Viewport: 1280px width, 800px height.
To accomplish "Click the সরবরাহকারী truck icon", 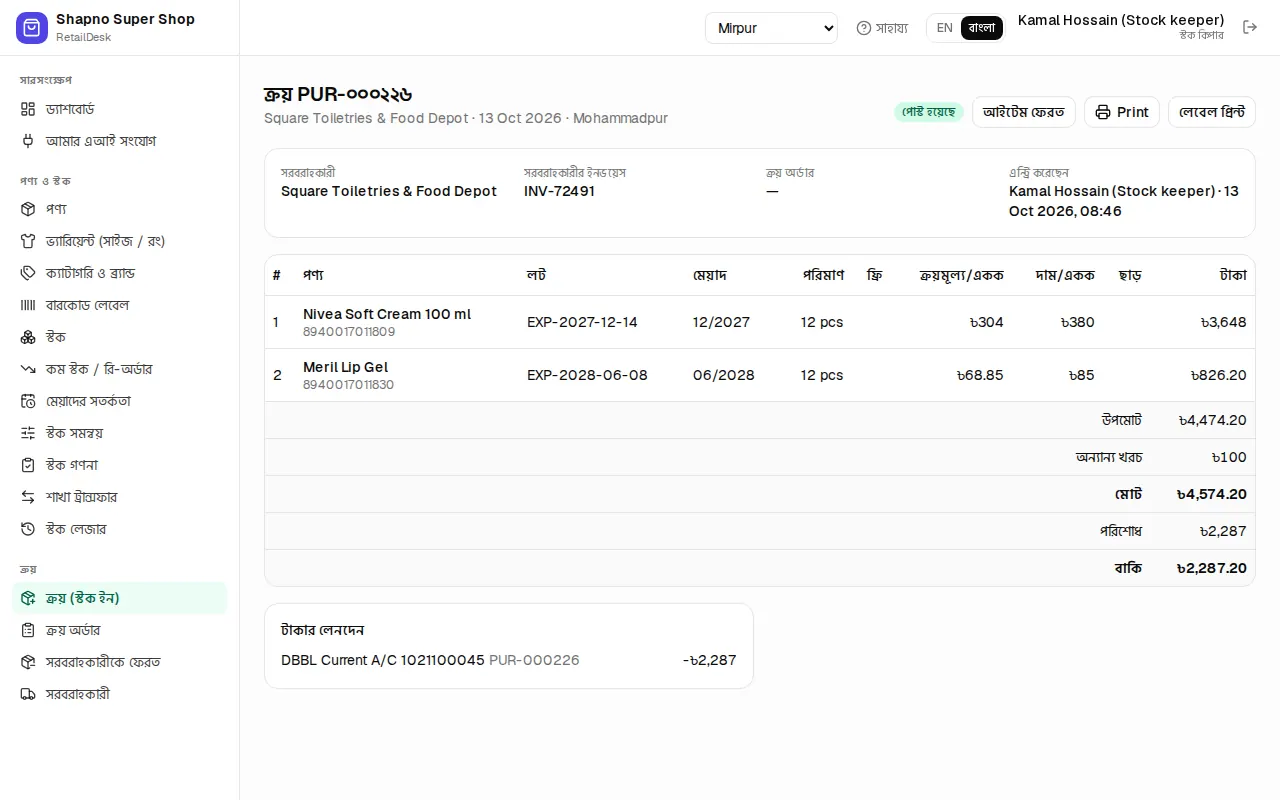I will [x=28, y=694].
